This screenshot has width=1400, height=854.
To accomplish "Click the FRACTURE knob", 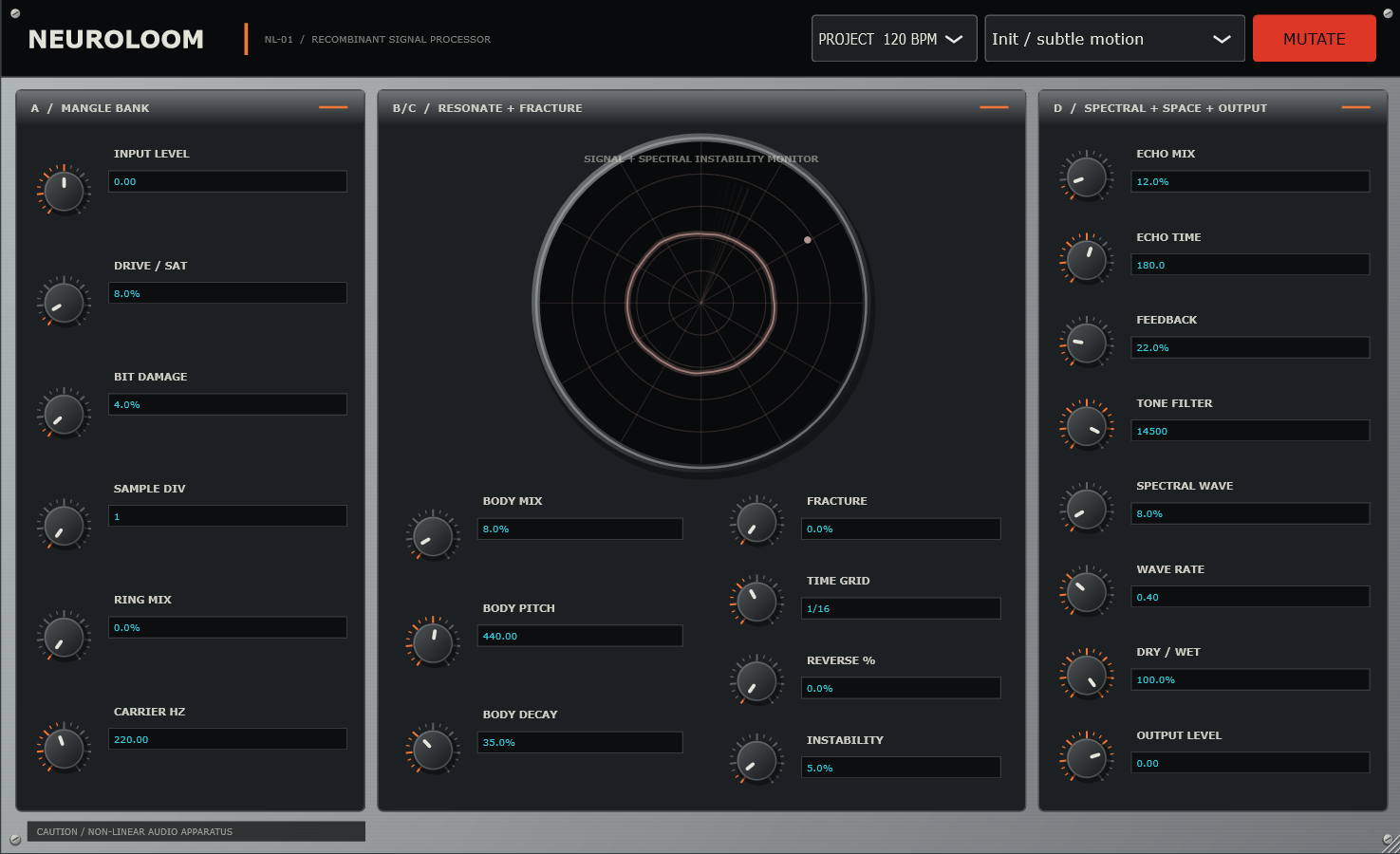I will click(756, 521).
